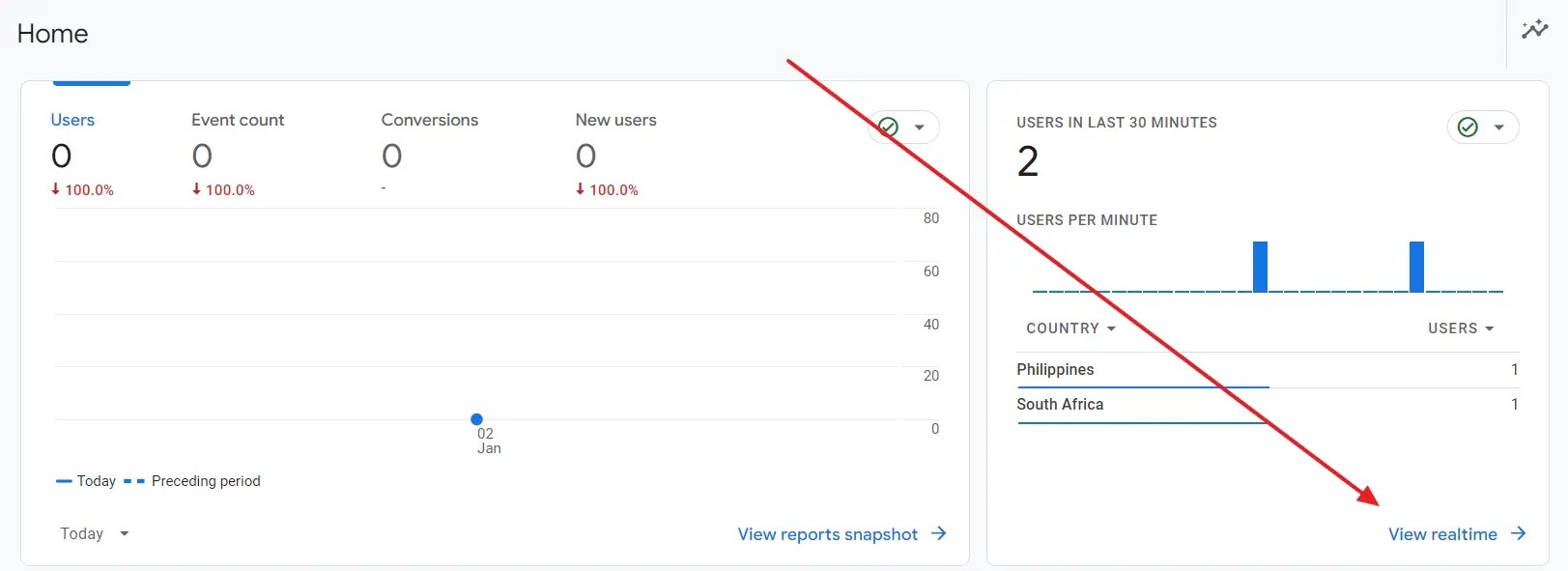
Task: Switch to the Event count metric tab
Action: coord(238,119)
